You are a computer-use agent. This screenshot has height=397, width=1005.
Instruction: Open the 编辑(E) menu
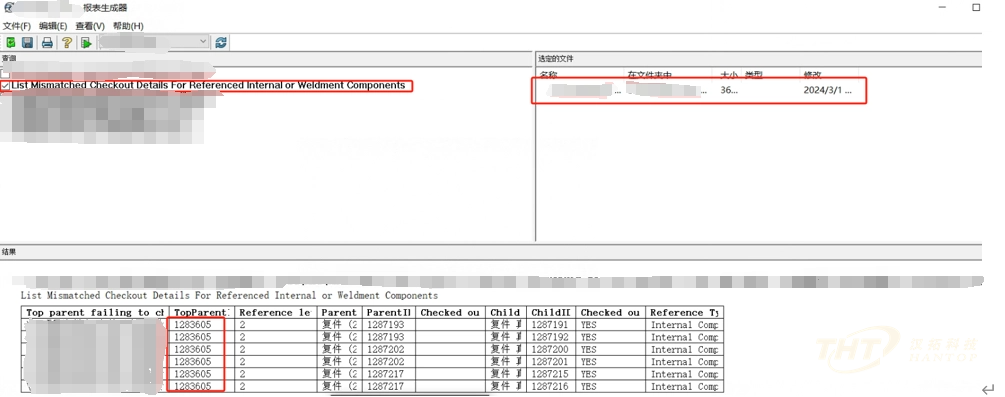point(53,26)
